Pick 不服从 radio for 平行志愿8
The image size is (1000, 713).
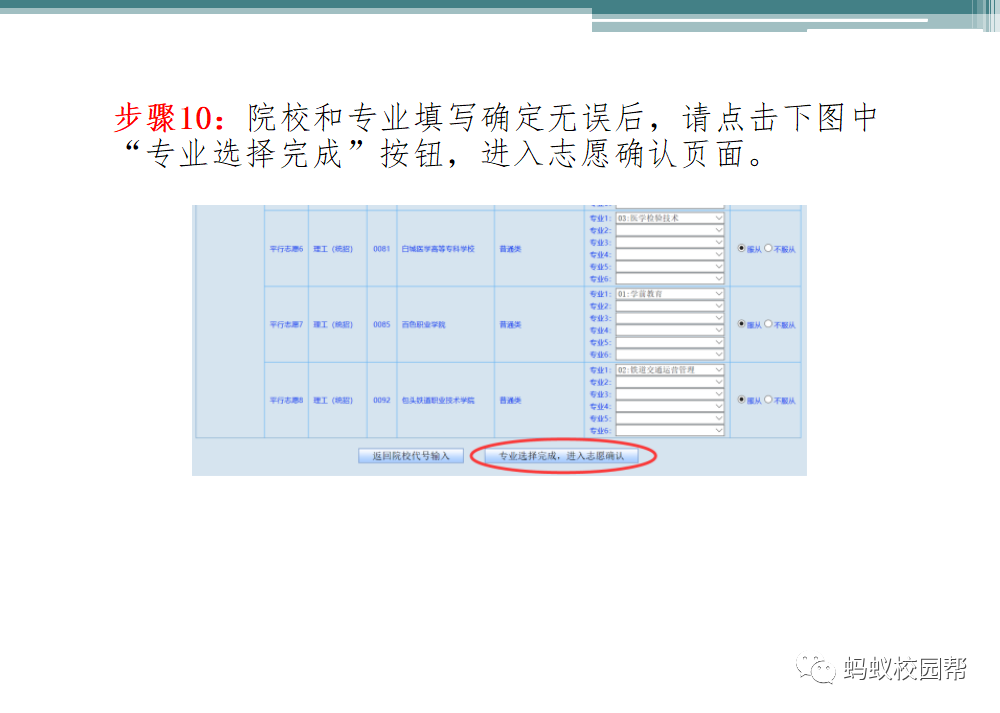[x=768, y=400]
